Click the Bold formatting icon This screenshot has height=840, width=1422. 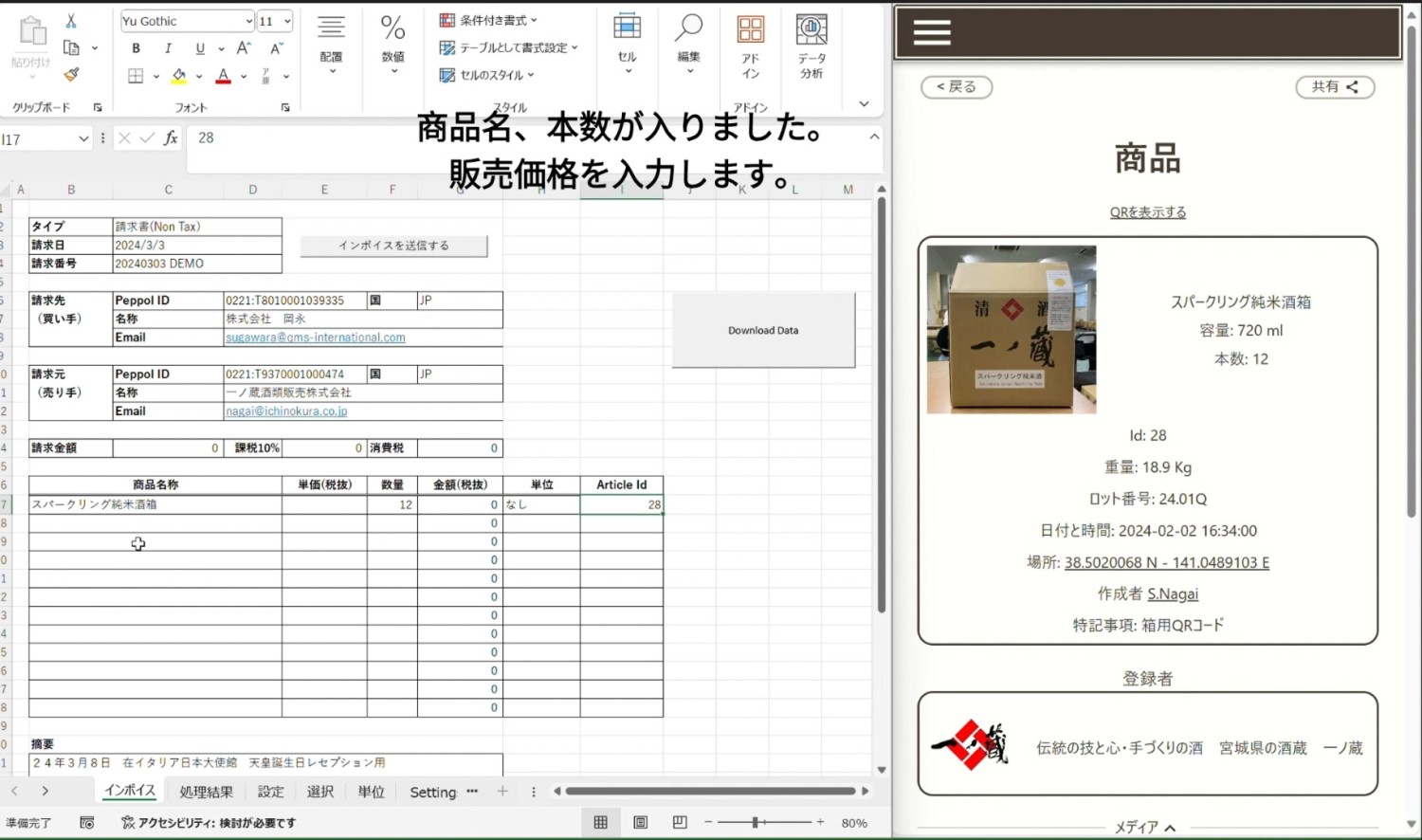coord(137,48)
